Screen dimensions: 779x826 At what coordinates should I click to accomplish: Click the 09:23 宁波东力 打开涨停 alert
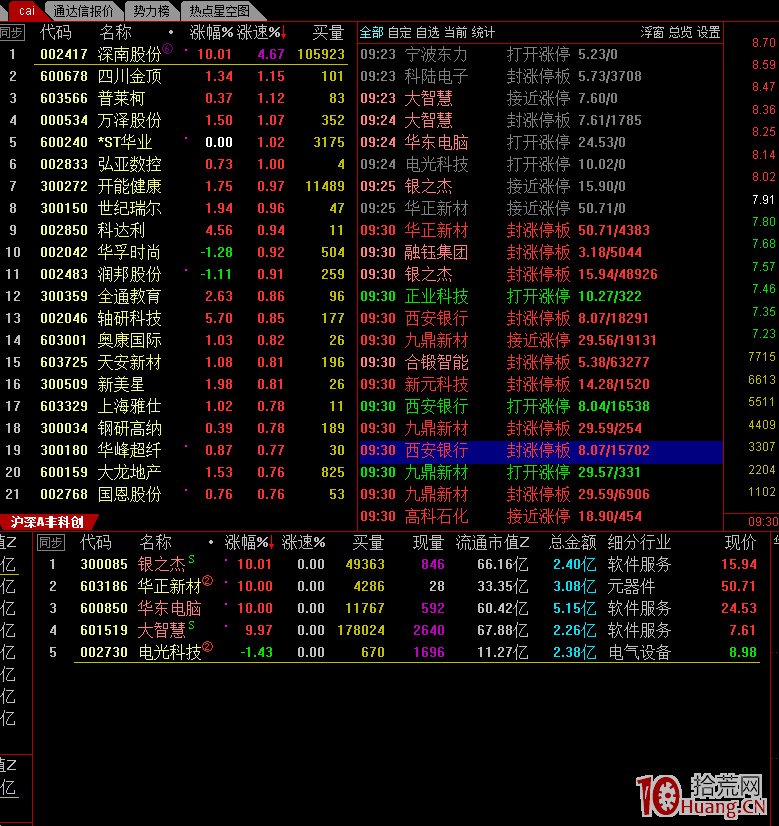[x=541, y=54]
